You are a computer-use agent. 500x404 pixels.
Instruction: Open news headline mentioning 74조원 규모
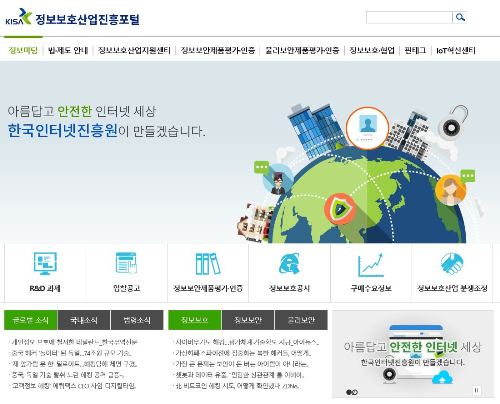click(x=71, y=353)
